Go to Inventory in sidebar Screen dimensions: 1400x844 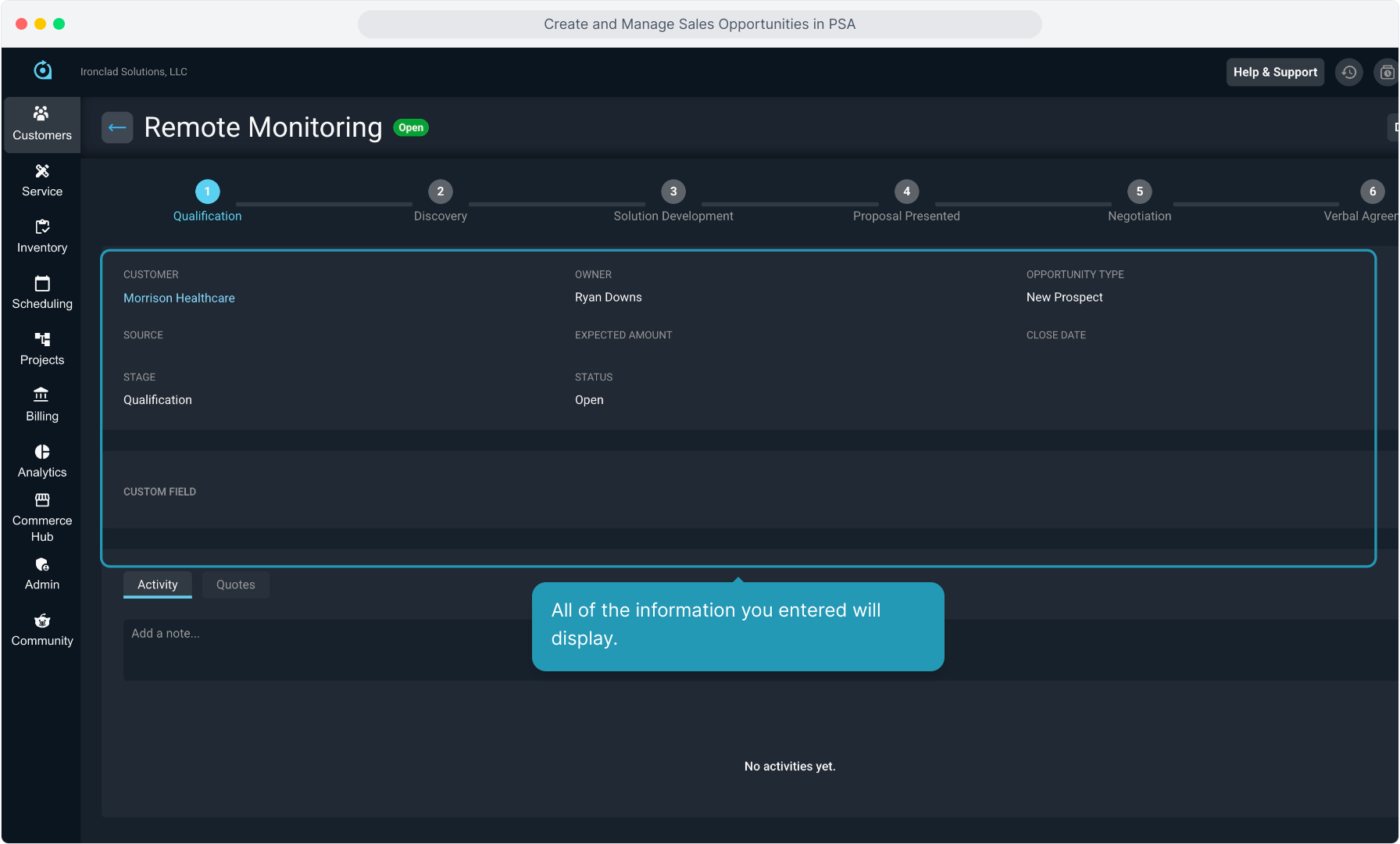(x=42, y=237)
